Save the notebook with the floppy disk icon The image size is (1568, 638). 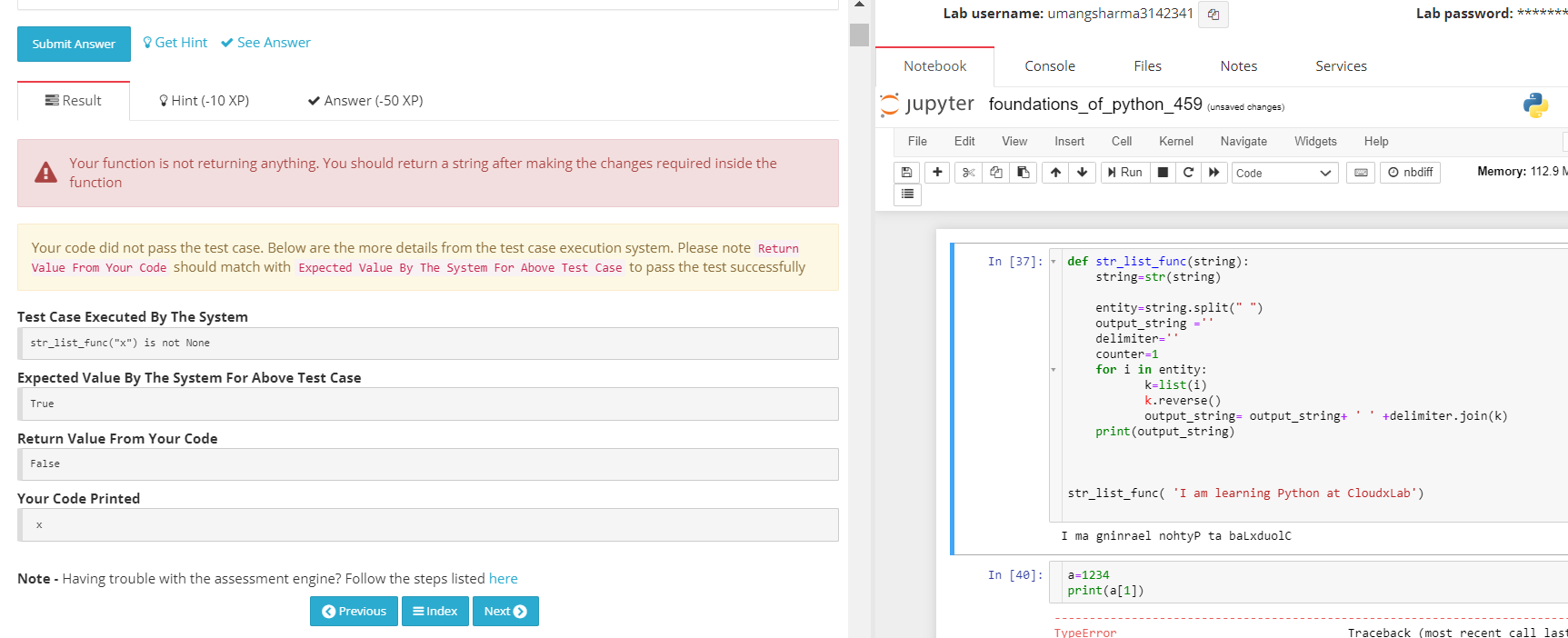pos(906,173)
